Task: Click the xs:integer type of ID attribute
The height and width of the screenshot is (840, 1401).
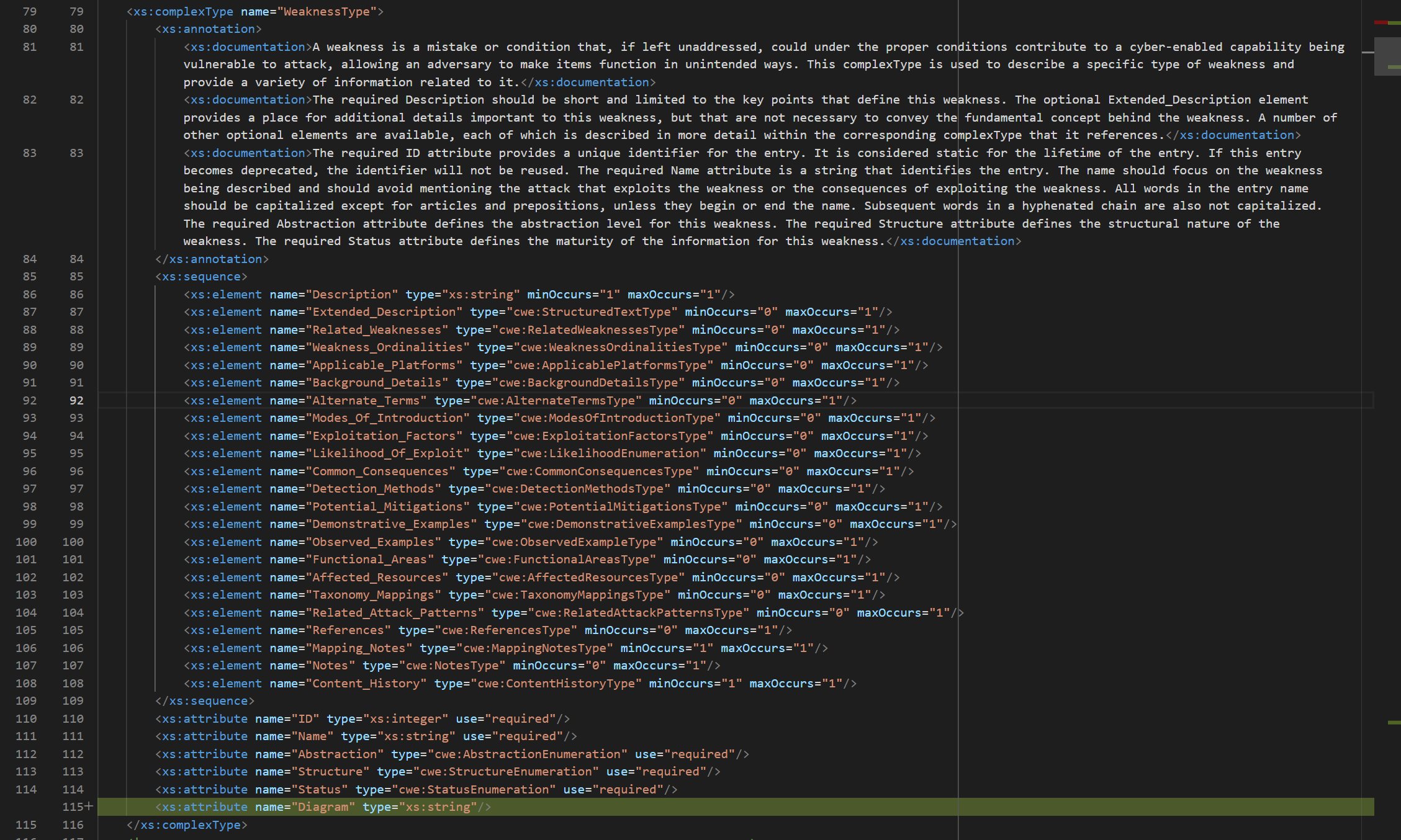Action: tap(405, 719)
